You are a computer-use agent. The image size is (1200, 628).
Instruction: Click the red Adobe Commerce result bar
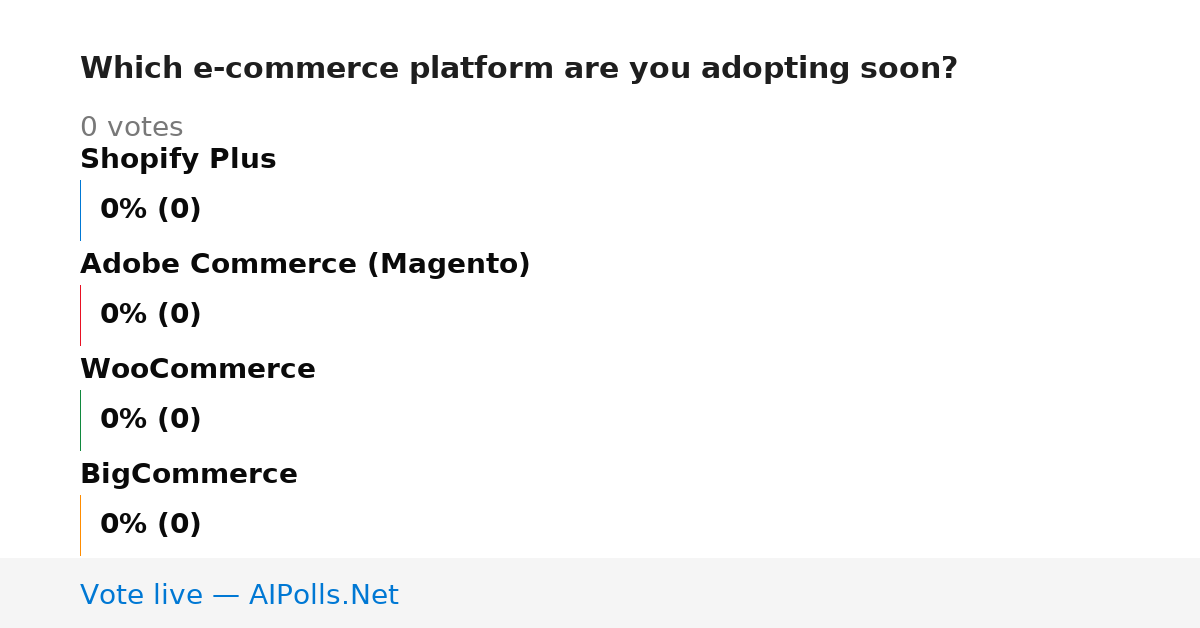[x=80, y=315]
